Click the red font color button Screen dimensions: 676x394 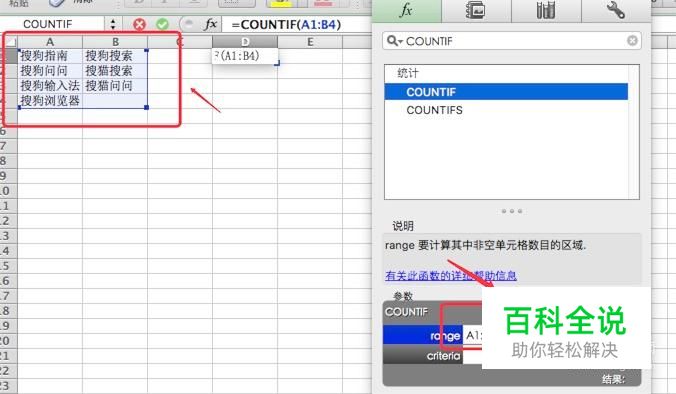tap(324, 3)
